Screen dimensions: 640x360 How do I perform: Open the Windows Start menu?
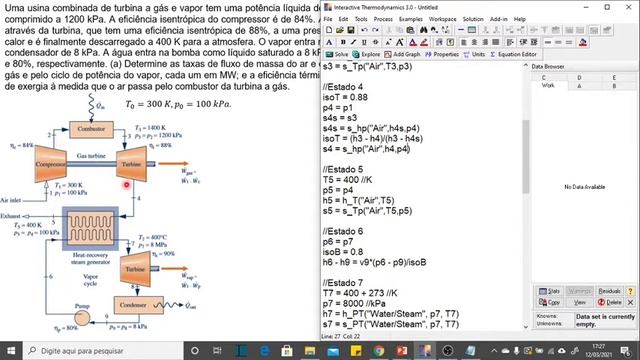(11, 351)
